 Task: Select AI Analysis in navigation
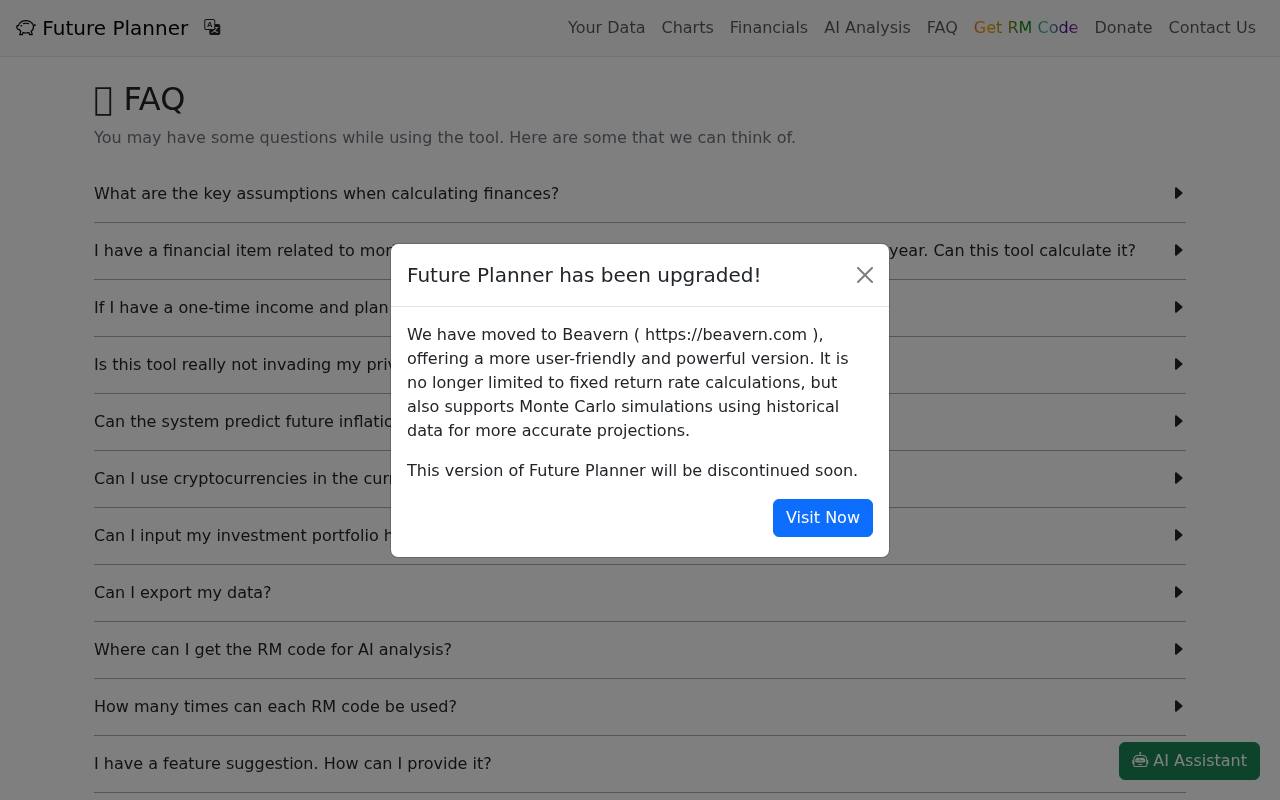point(867,28)
